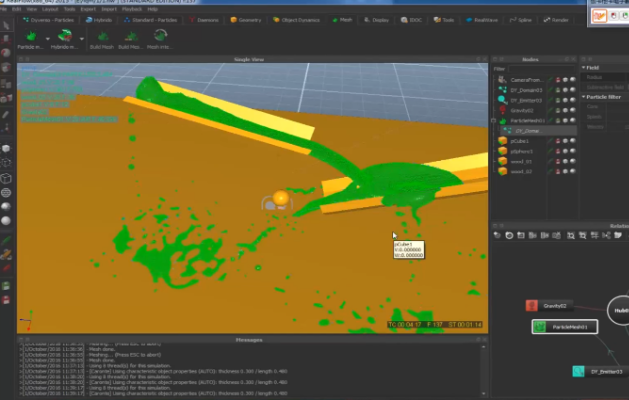The width and height of the screenshot is (629, 400).
Task: Open the Hybrido mesh dropdown arrow
Action: (x=81, y=39)
